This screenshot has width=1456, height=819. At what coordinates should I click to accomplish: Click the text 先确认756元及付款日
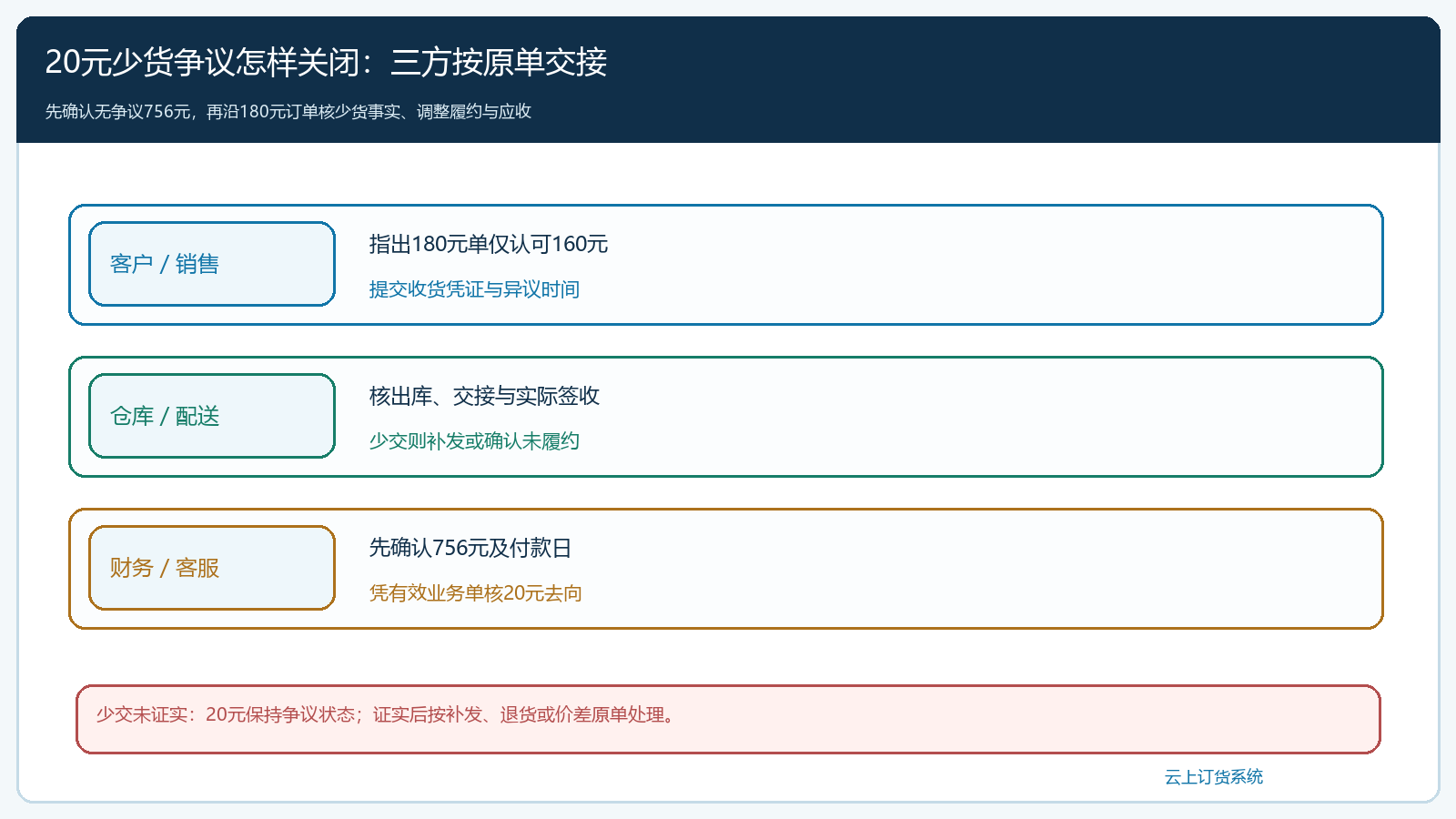pos(470,548)
